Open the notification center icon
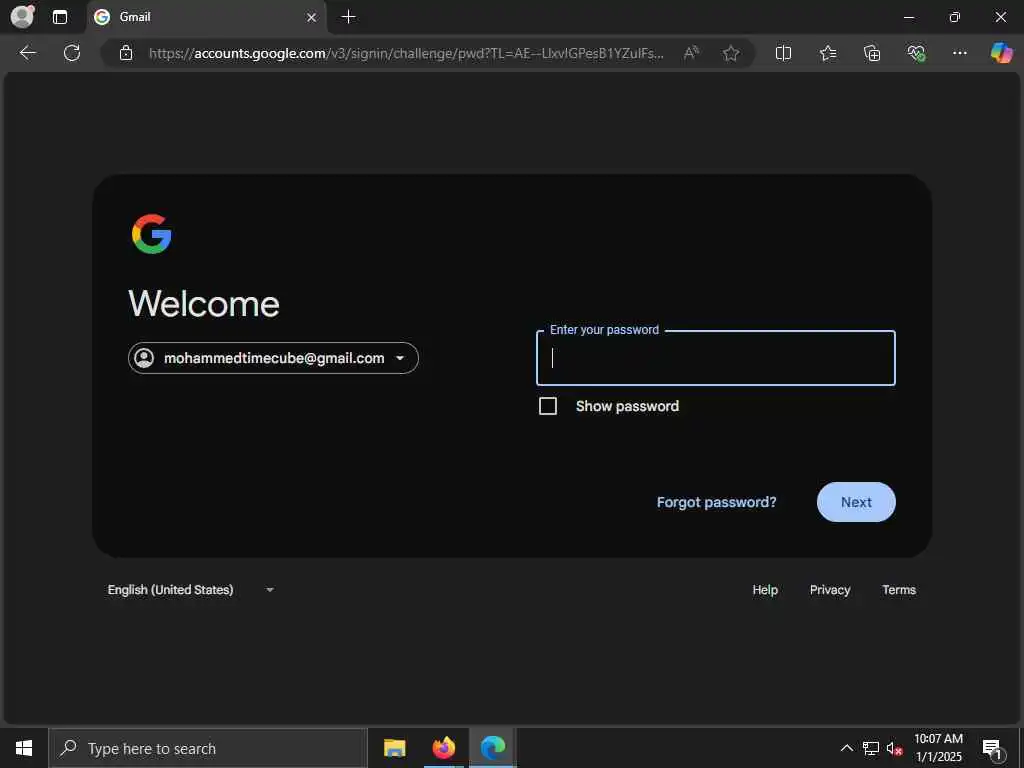 coord(992,749)
